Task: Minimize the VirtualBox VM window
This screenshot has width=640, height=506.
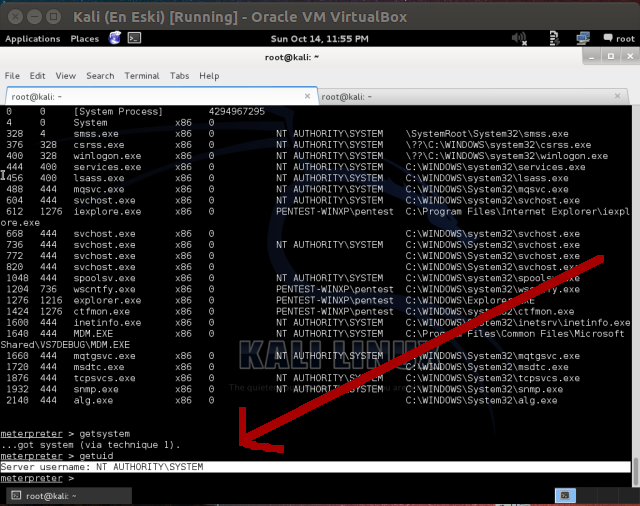Action: point(34,17)
